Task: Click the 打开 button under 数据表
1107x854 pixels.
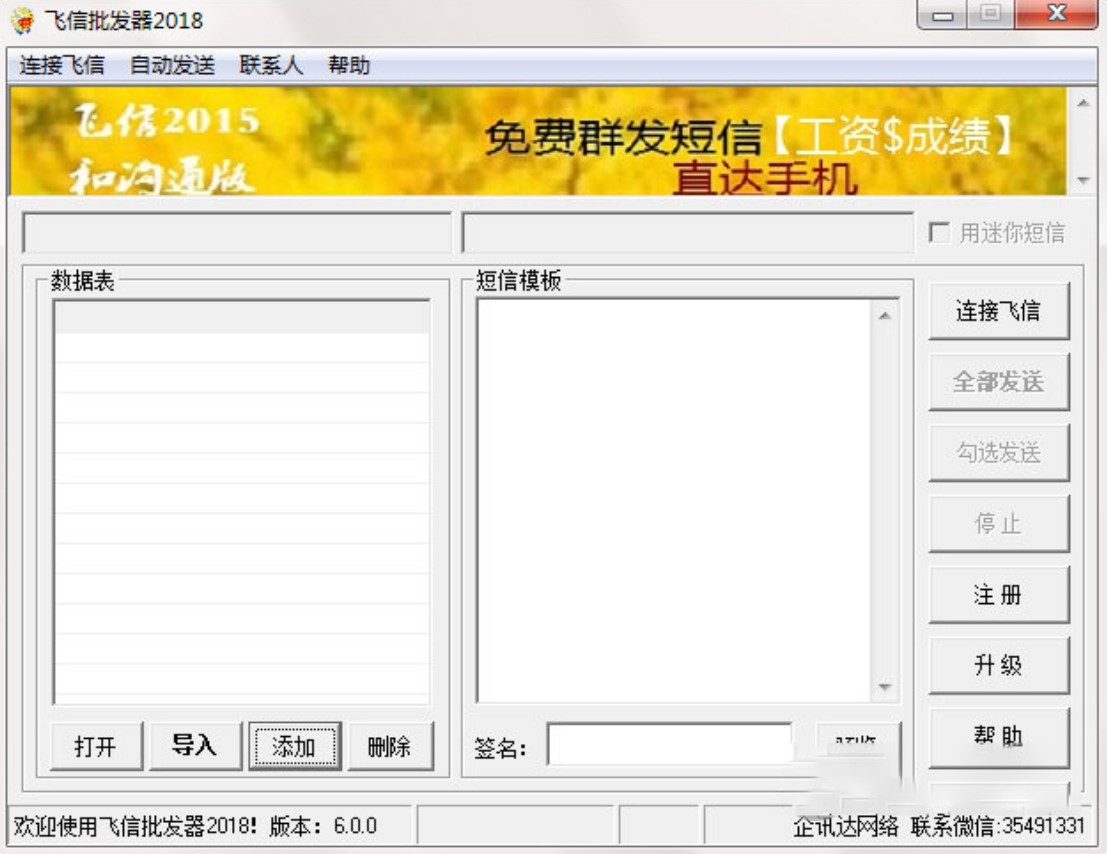Action: [96, 746]
